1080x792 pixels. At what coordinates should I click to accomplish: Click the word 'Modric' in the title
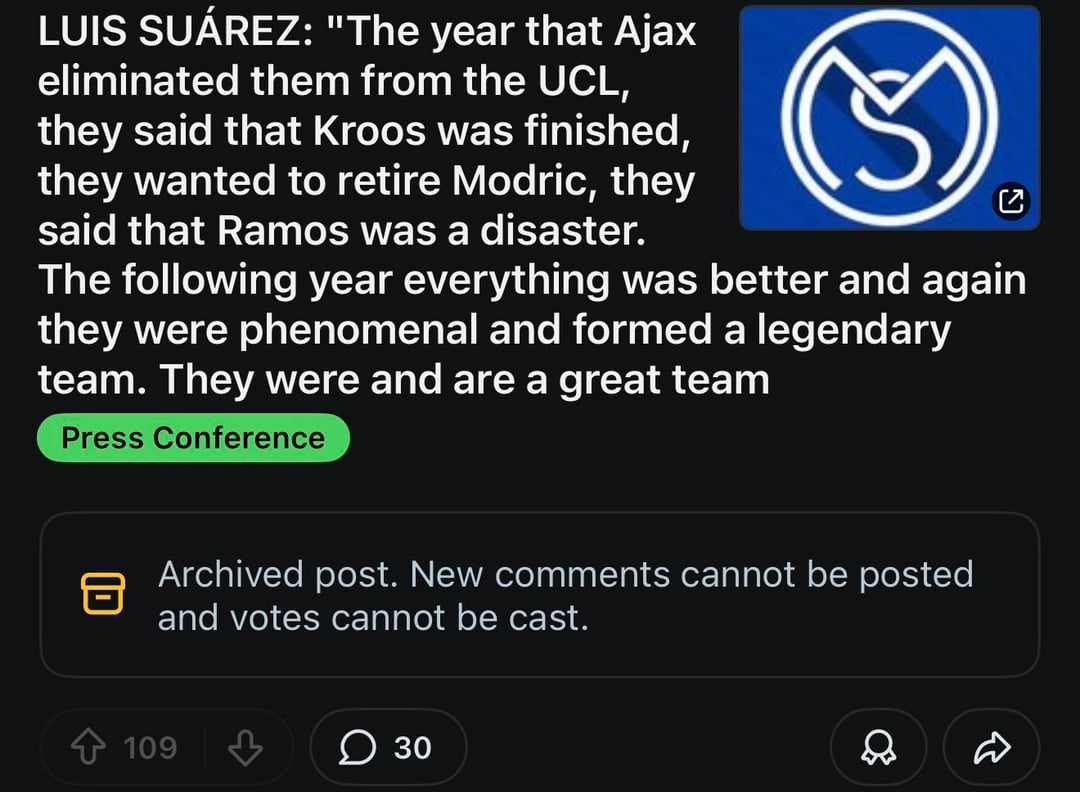pyautogui.click(x=524, y=181)
